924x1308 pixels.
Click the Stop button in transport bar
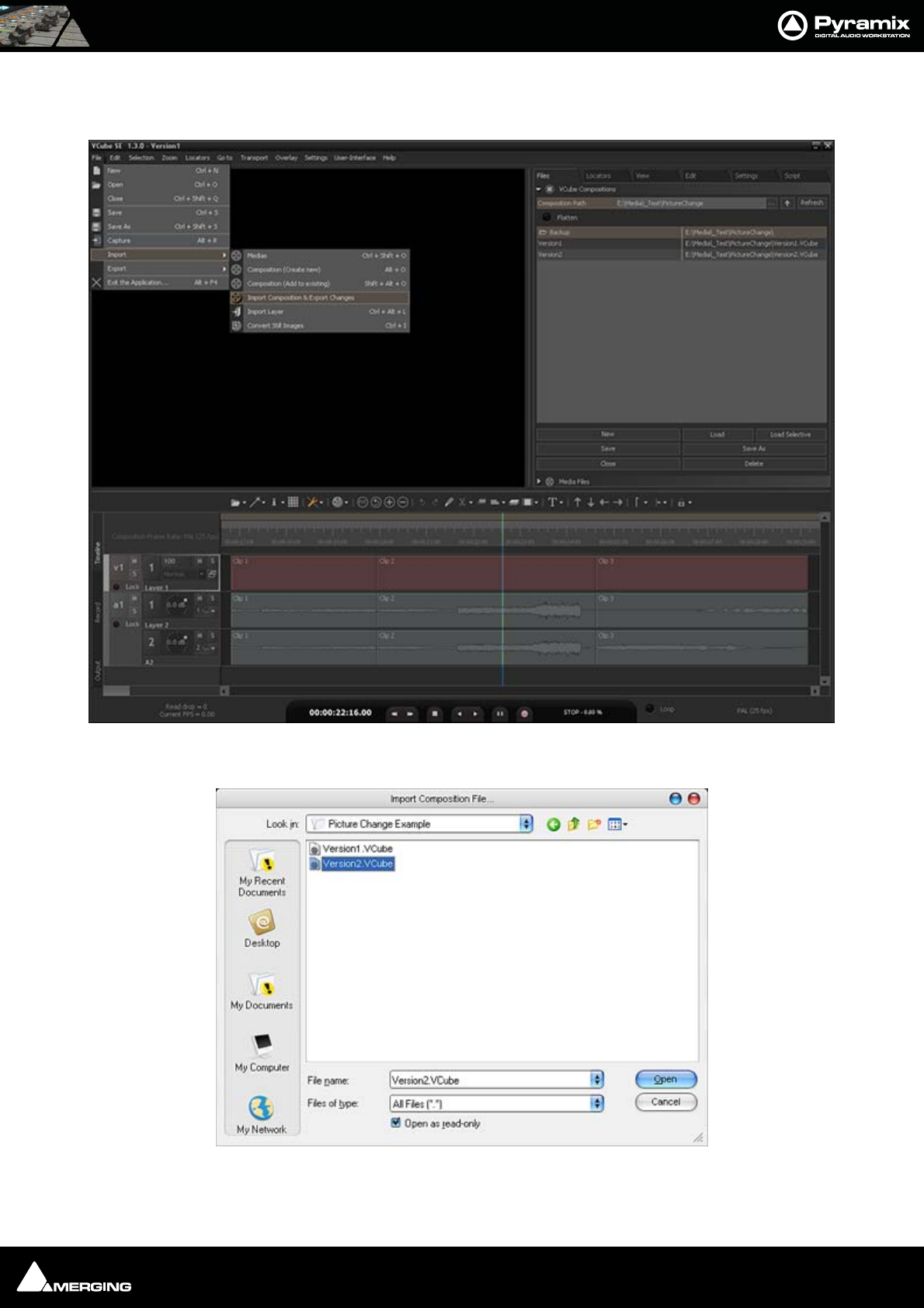(x=435, y=713)
